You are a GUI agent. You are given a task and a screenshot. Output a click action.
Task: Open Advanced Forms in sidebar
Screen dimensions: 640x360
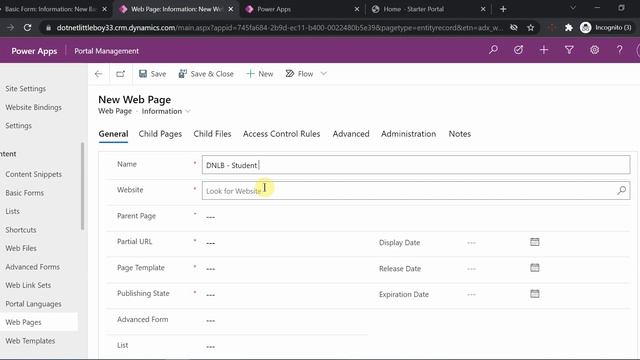point(32,267)
